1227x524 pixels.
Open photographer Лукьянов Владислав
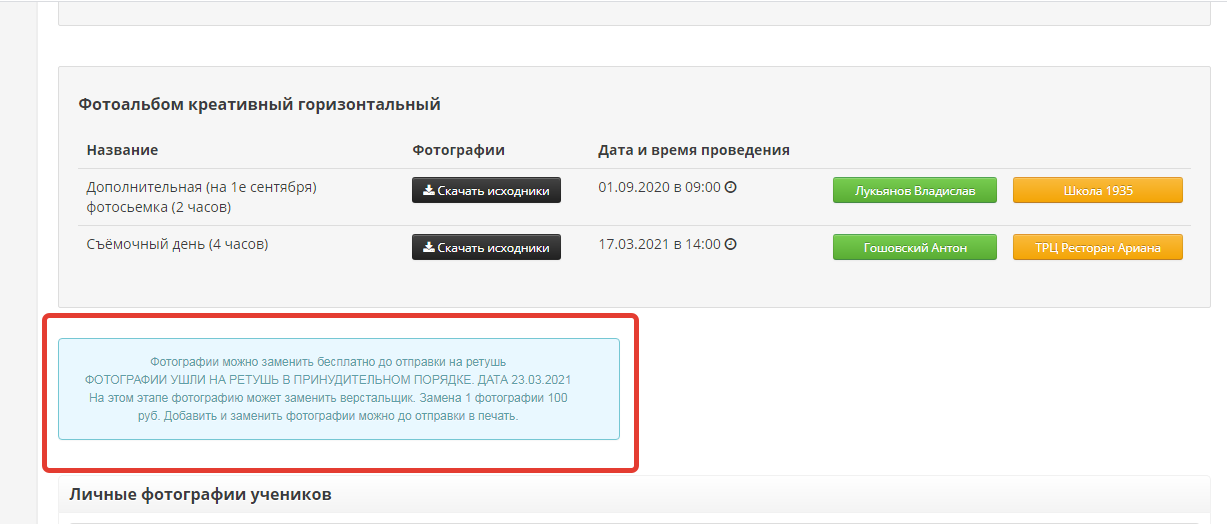(915, 190)
